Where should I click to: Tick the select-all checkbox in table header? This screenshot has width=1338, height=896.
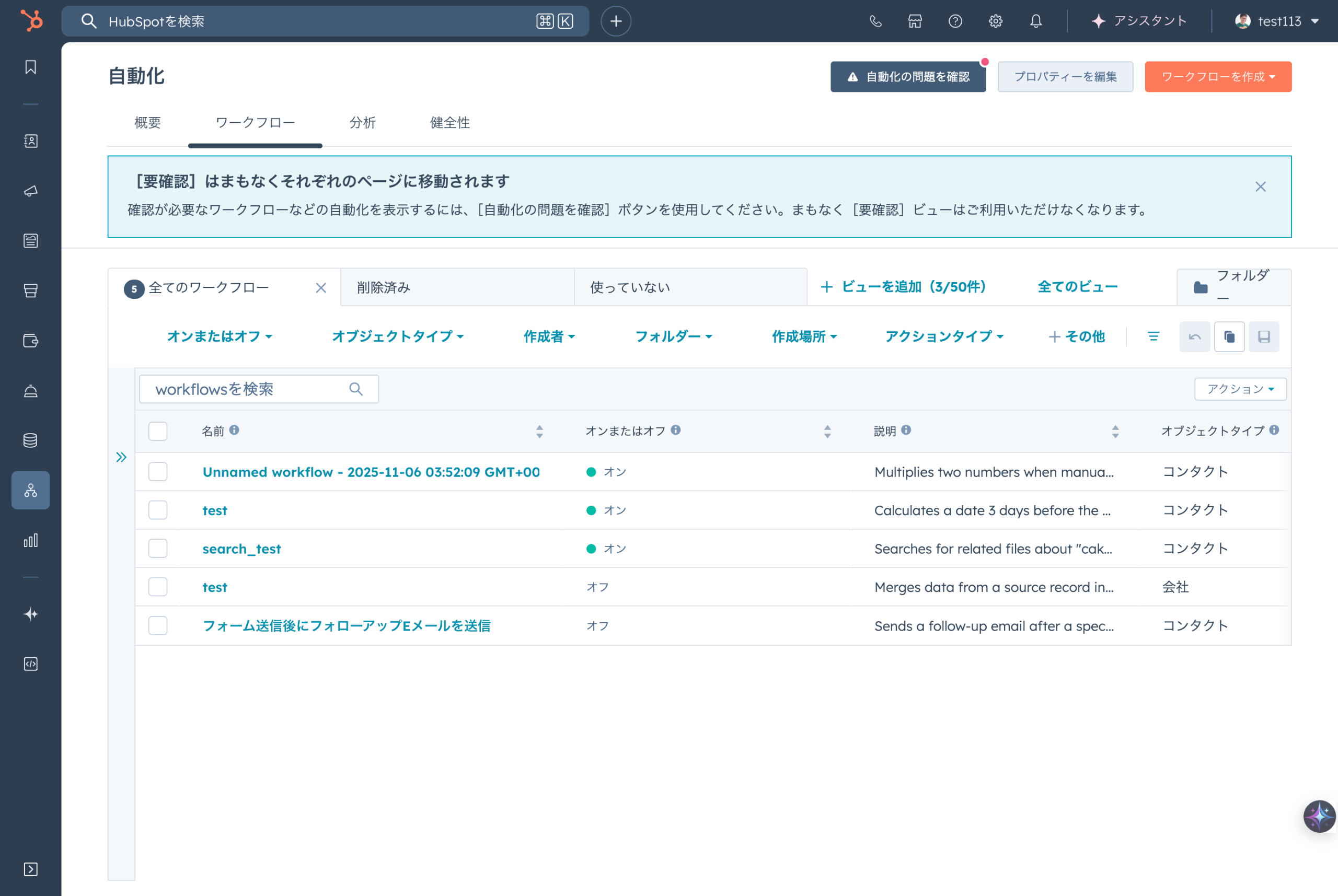click(x=158, y=431)
